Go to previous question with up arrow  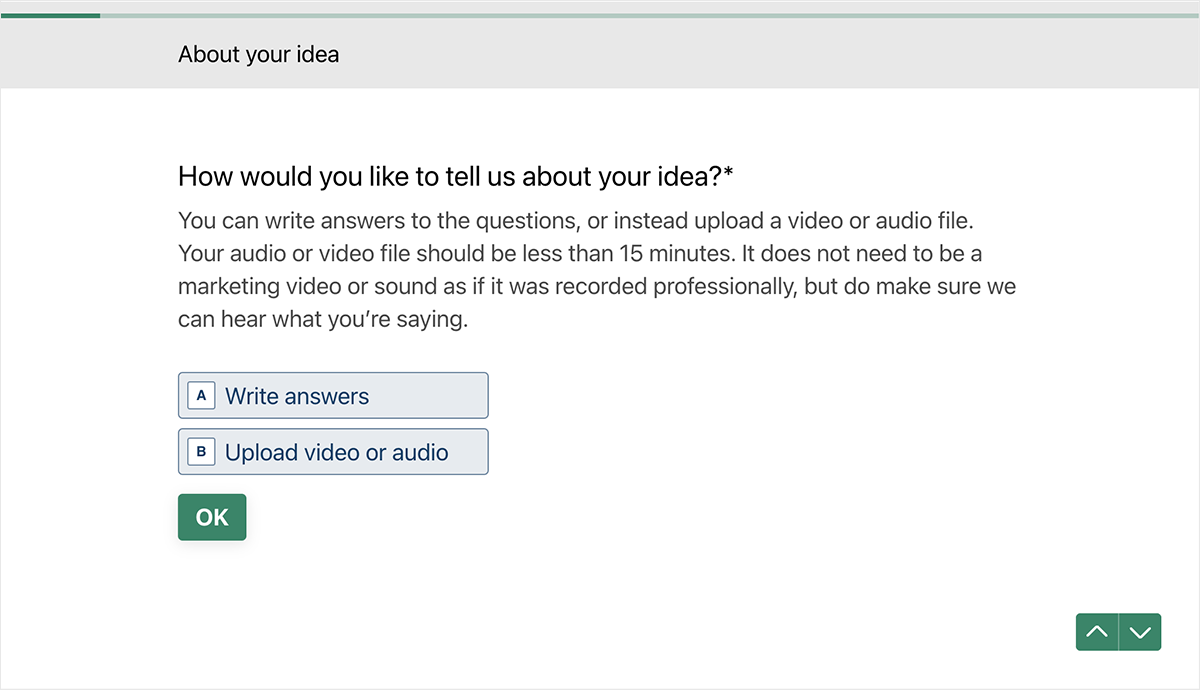(1097, 632)
